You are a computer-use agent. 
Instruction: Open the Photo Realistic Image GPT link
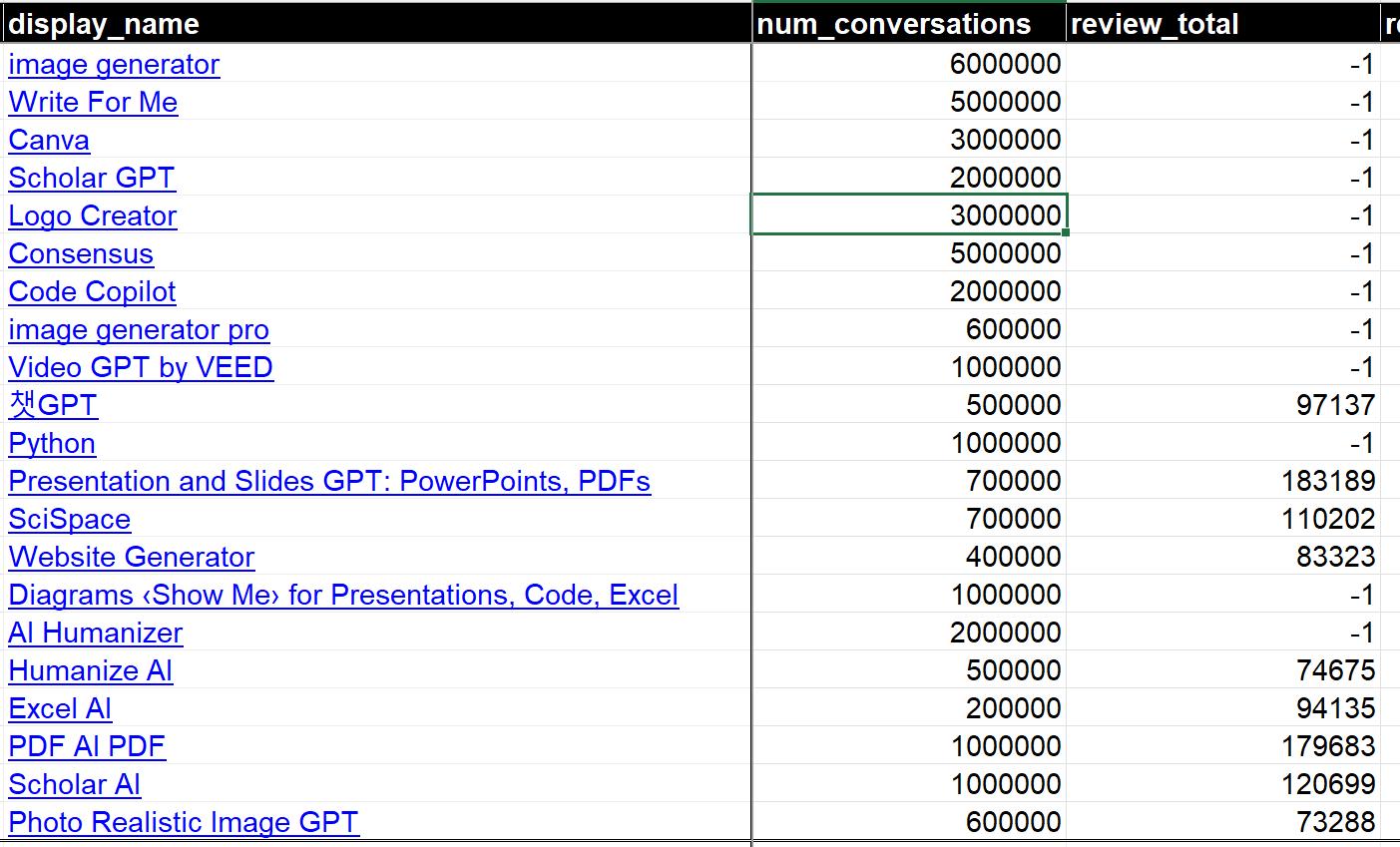tap(184, 823)
